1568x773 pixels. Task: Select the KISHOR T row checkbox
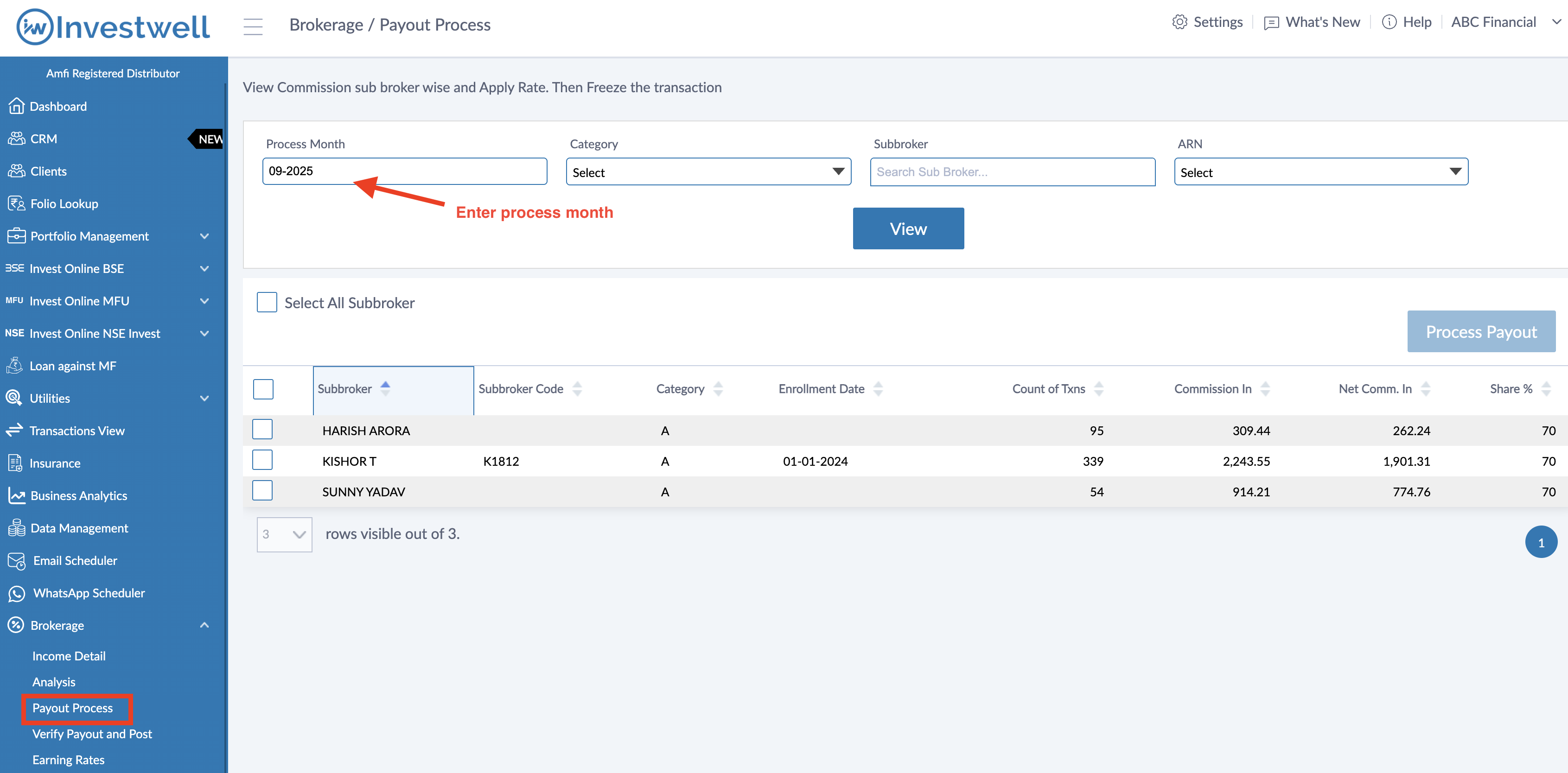click(262, 460)
